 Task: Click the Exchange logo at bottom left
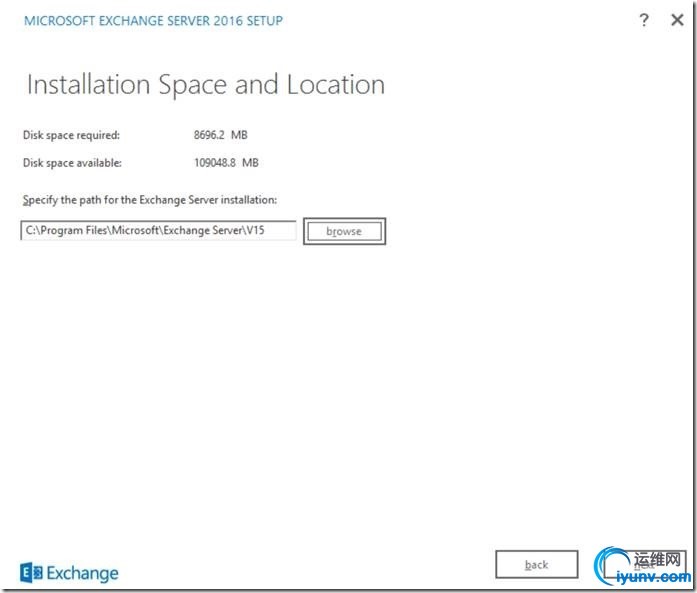point(69,573)
